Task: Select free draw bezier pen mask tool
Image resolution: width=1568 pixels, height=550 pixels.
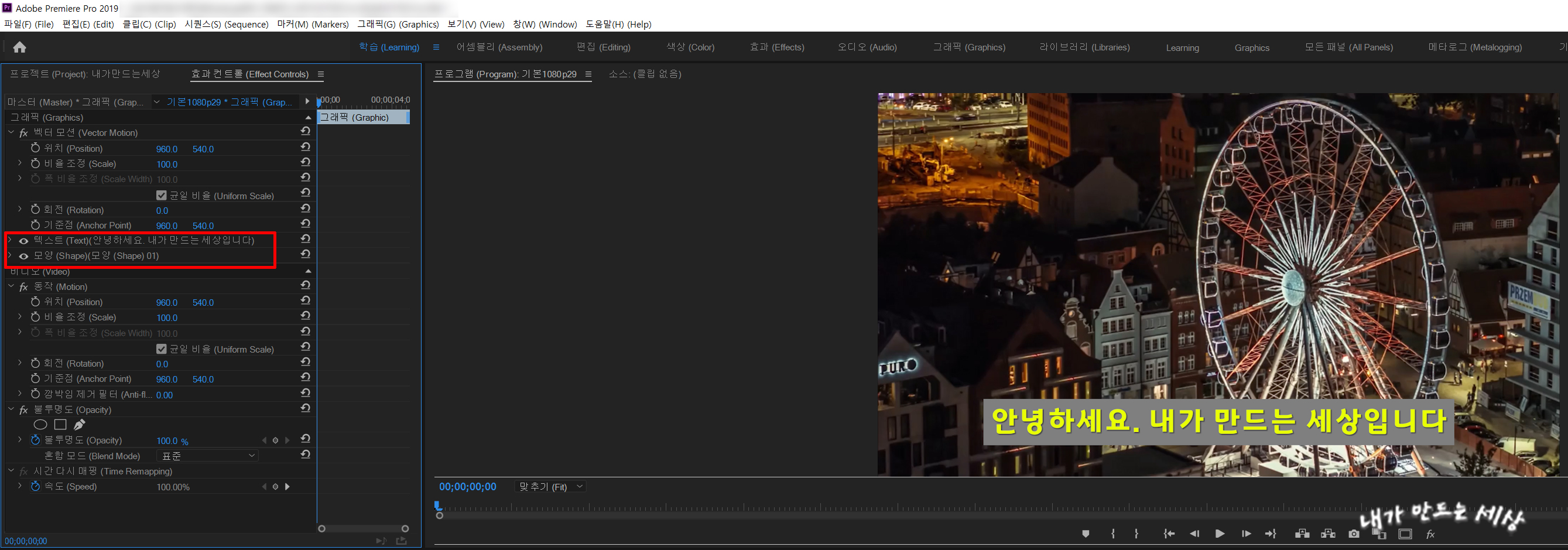Action: pos(79,425)
